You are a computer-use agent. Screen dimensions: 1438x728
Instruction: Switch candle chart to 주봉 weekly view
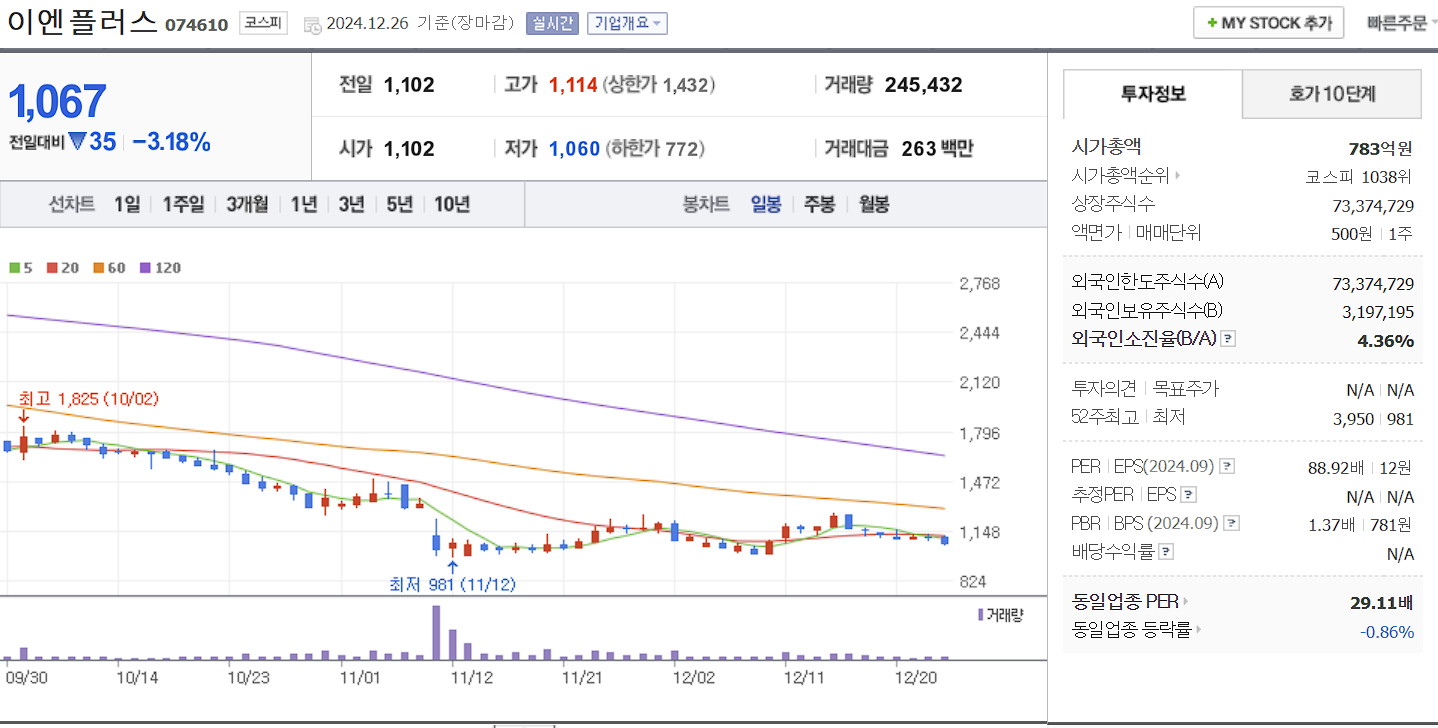tap(818, 203)
